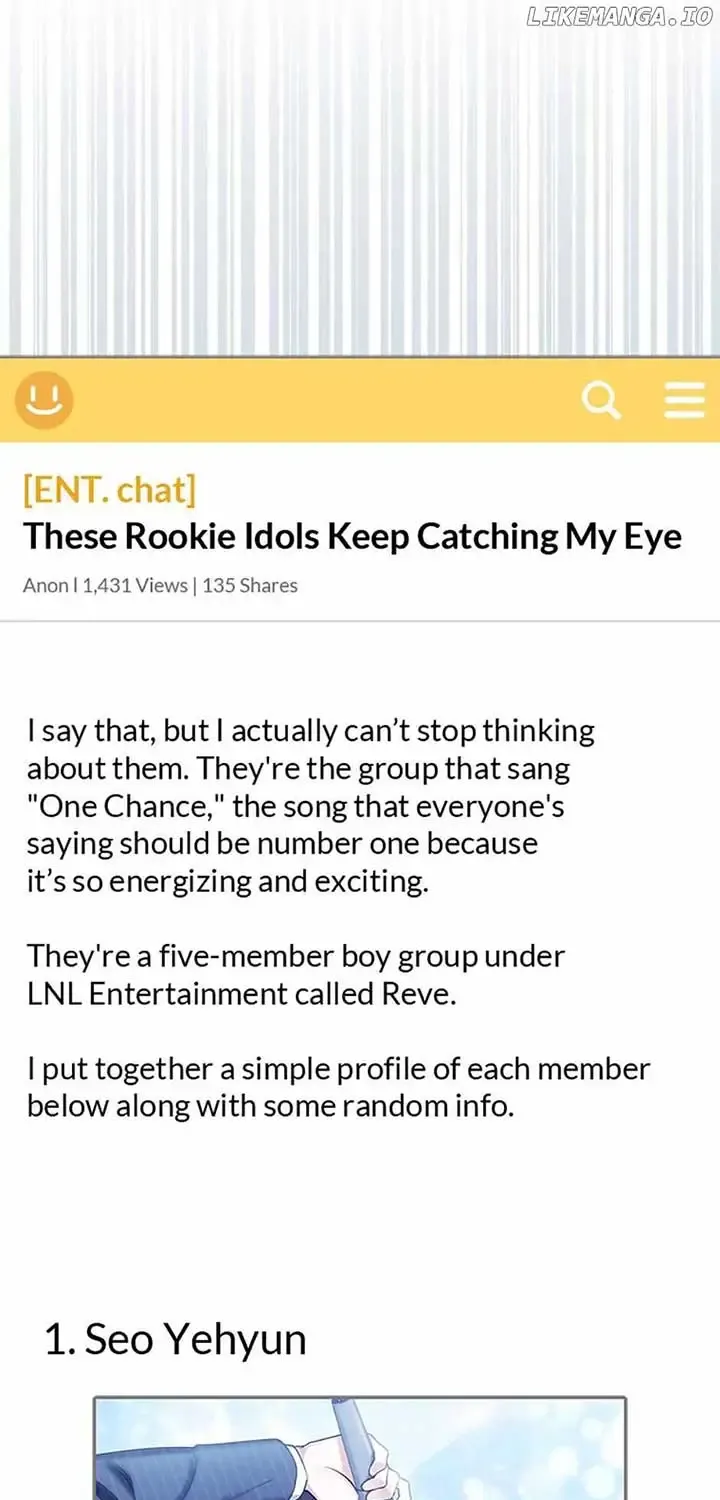Click the paragraph mentioning One Chance

(311, 806)
